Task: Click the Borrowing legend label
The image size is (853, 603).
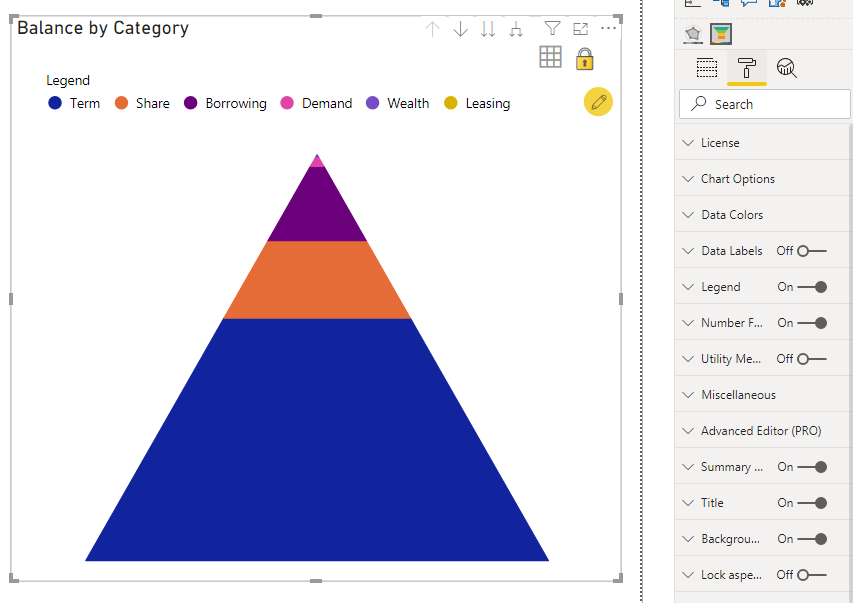Action: [x=236, y=103]
